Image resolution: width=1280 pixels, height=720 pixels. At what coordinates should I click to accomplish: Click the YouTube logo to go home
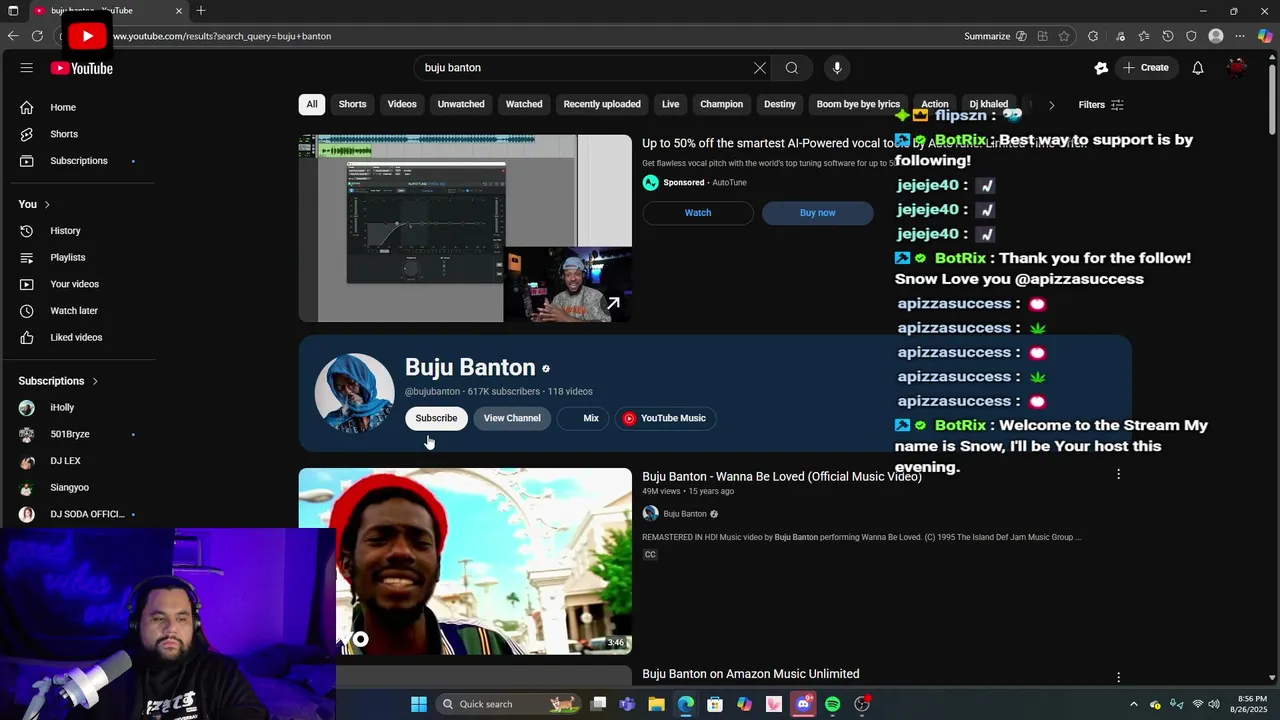click(82, 68)
